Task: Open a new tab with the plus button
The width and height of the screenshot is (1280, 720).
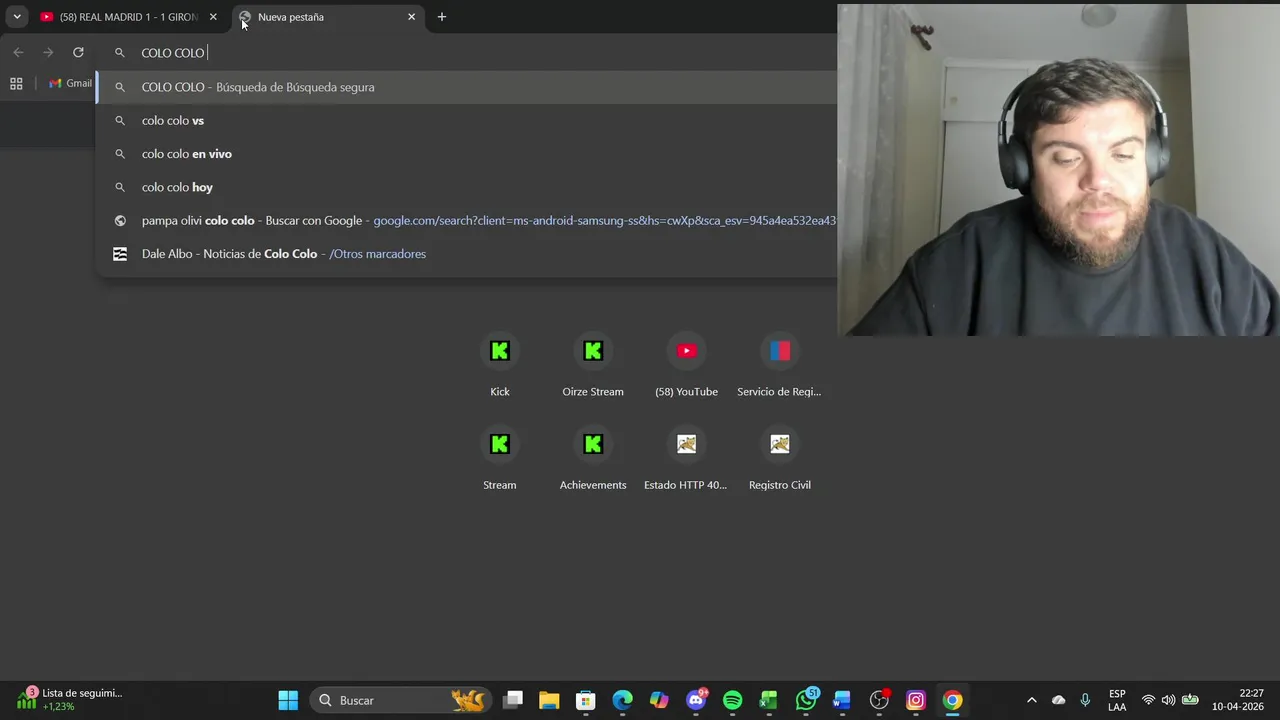Action: 442,17
